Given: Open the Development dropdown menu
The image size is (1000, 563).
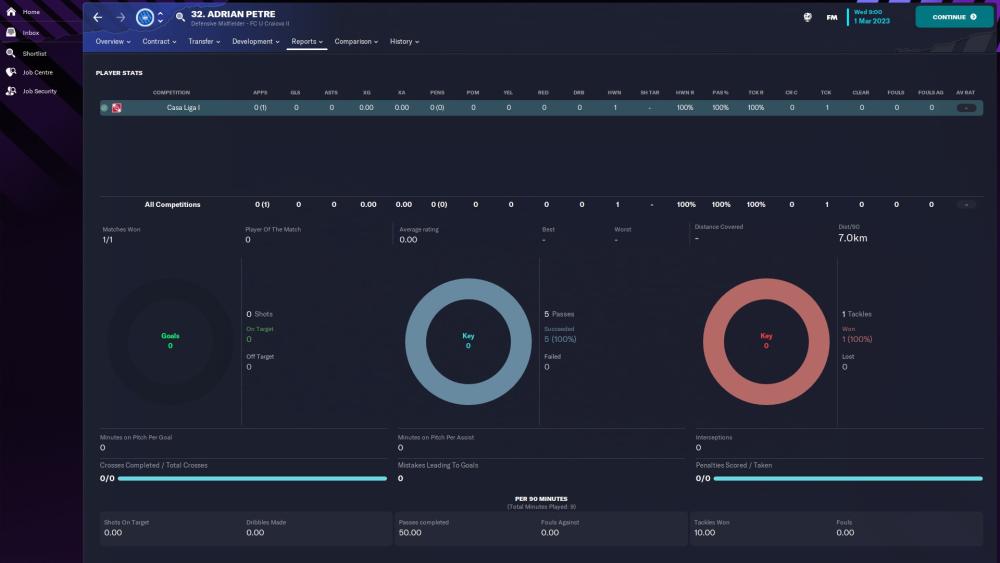Looking at the screenshot, I should click(x=256, y=42).
